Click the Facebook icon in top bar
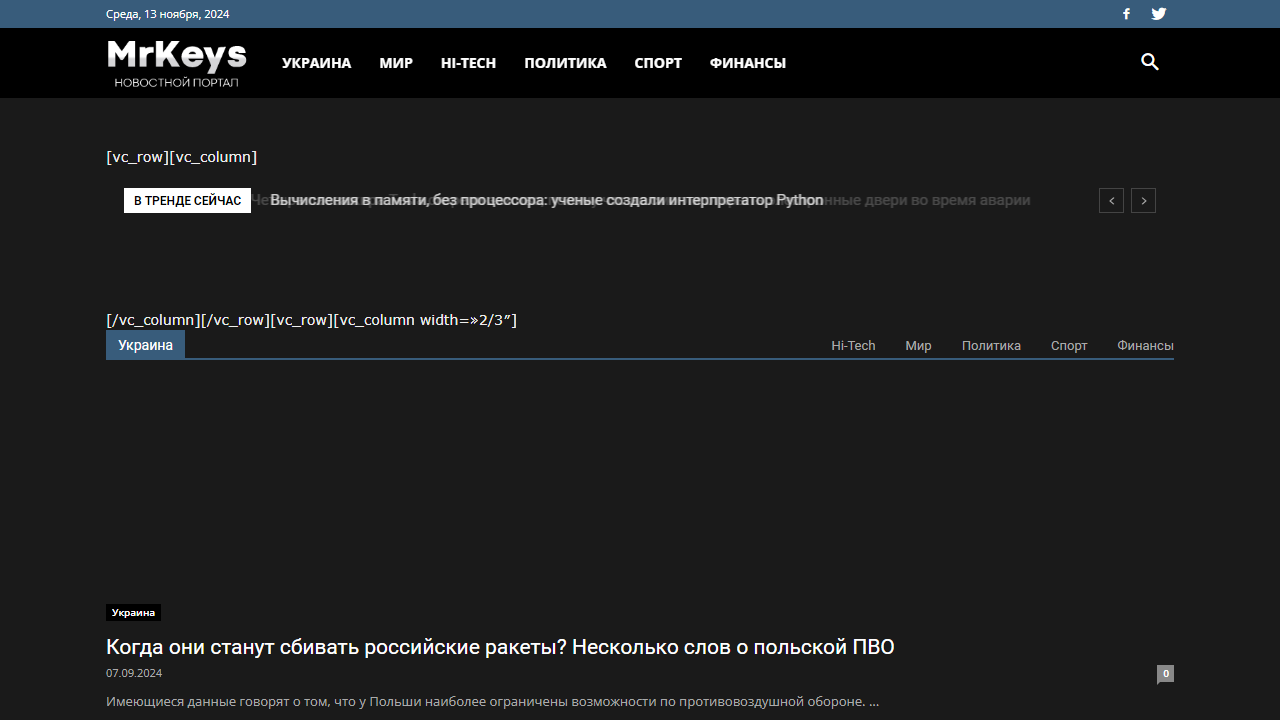1280x720 pixels. [1126, 14]
